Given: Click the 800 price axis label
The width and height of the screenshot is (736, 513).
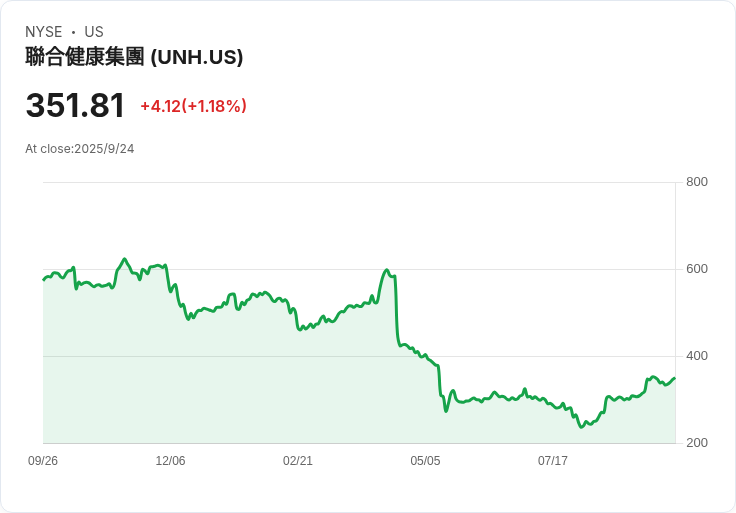Looking at the screenshot, I should click(697, 182).
